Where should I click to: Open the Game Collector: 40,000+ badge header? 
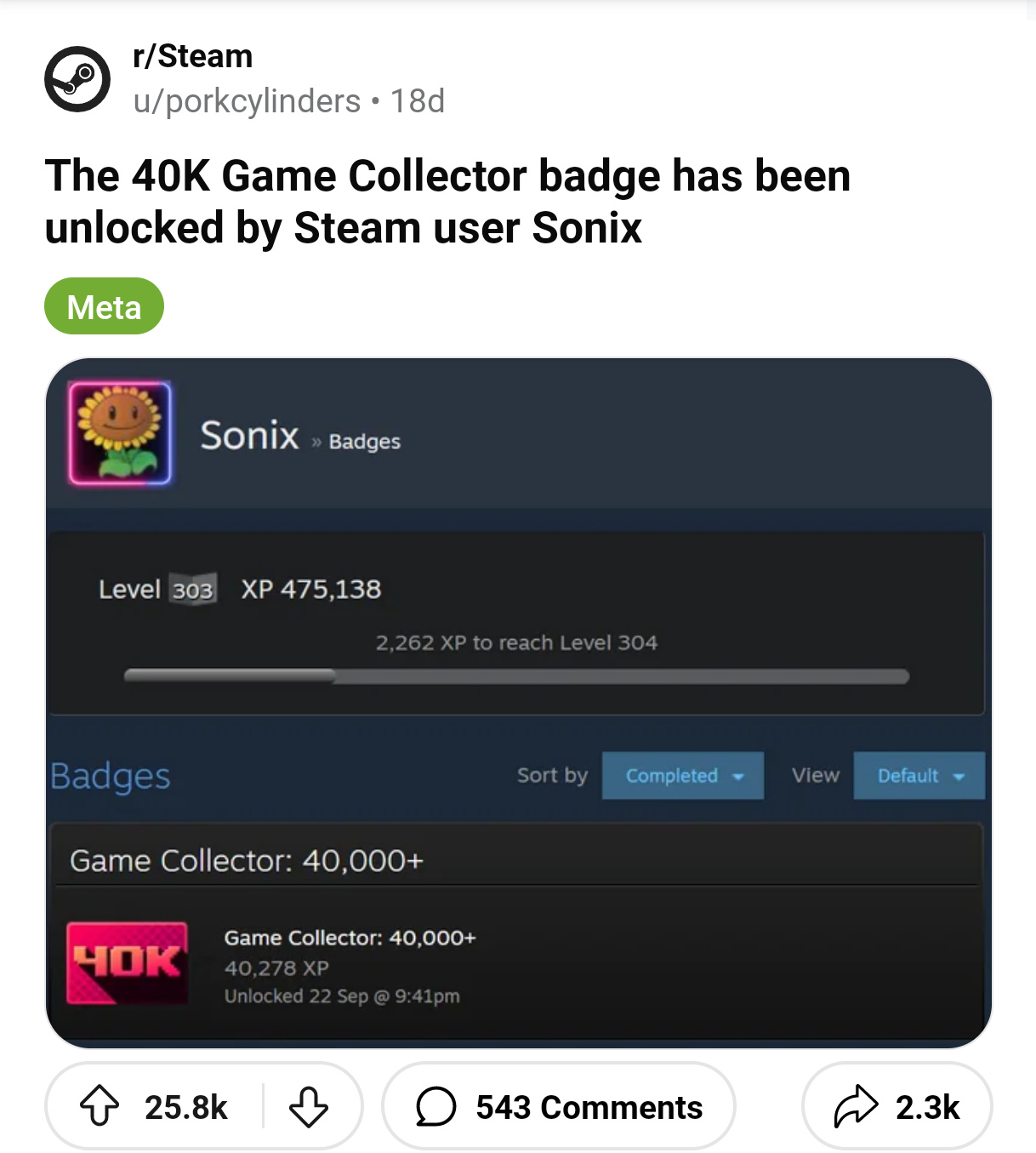tap(247, 860)
